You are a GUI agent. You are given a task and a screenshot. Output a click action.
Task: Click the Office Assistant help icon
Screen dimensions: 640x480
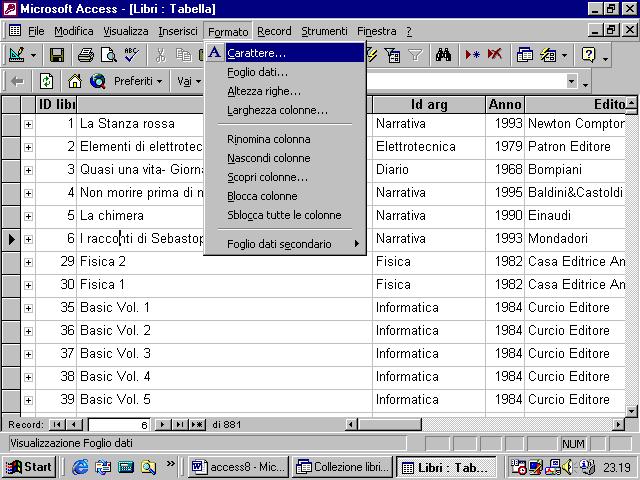click(x=589, y=55)
